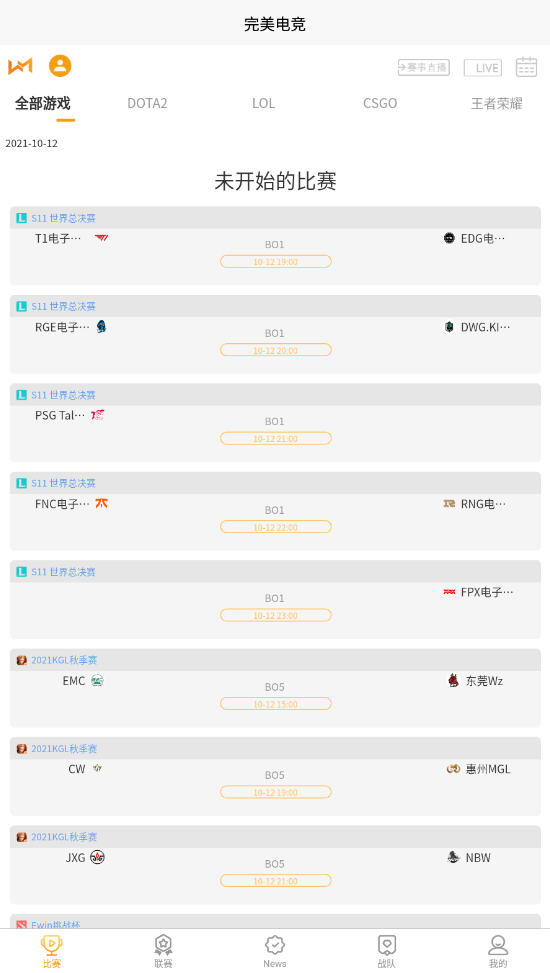Screen dimensions: 550x973
Task: Click the orange crown logo icon
Action: (x=20, y=66)
